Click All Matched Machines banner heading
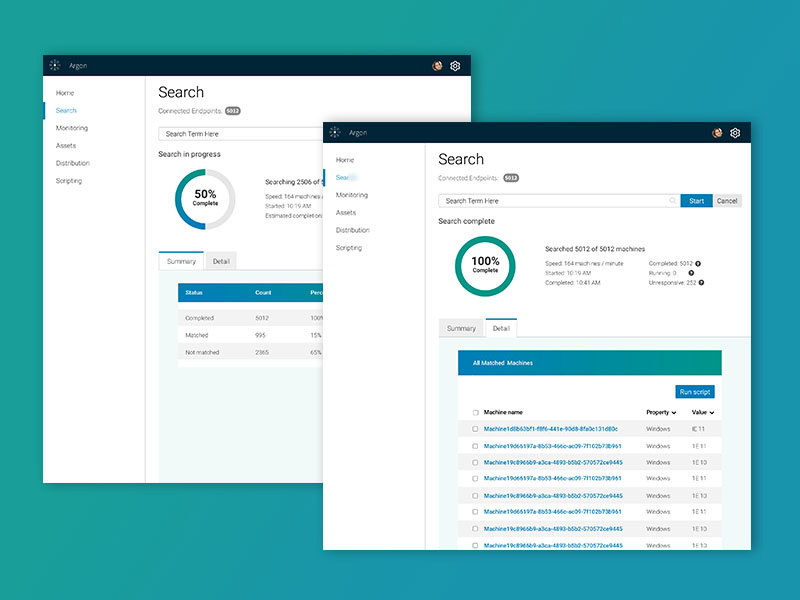This screenshot has height=600, width=800. click(503, 363)
